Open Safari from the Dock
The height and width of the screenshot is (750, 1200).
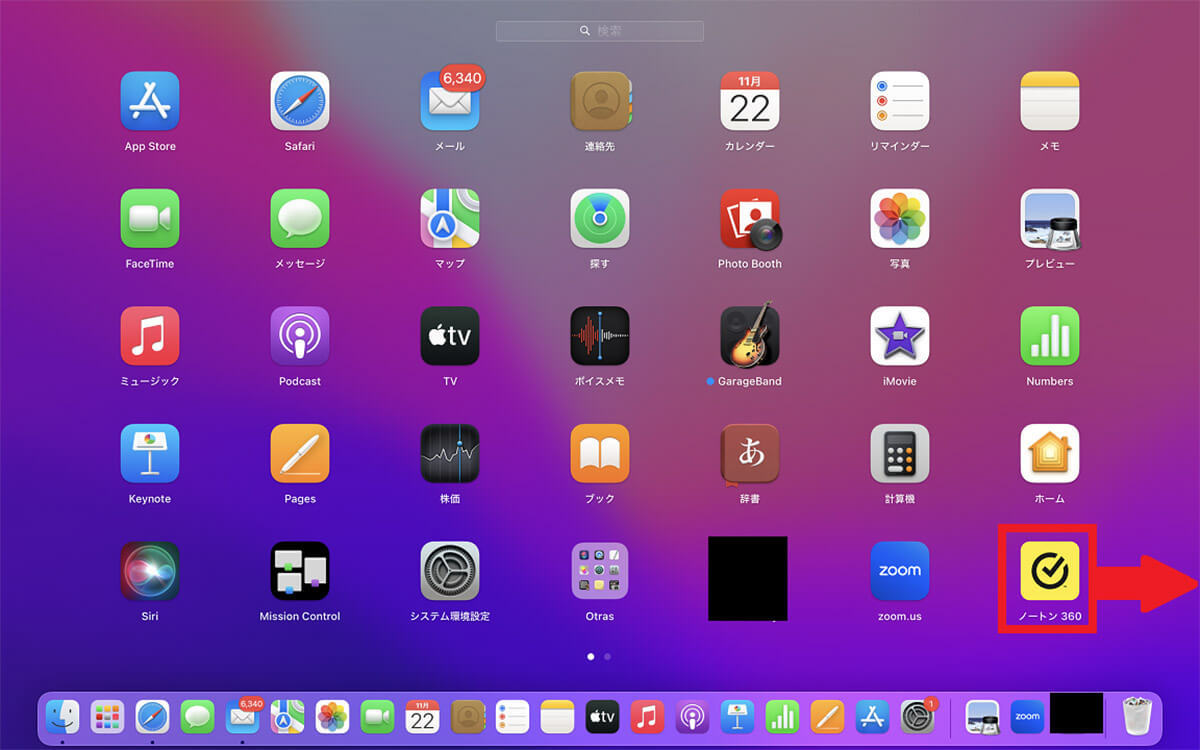tap(152, 716)
